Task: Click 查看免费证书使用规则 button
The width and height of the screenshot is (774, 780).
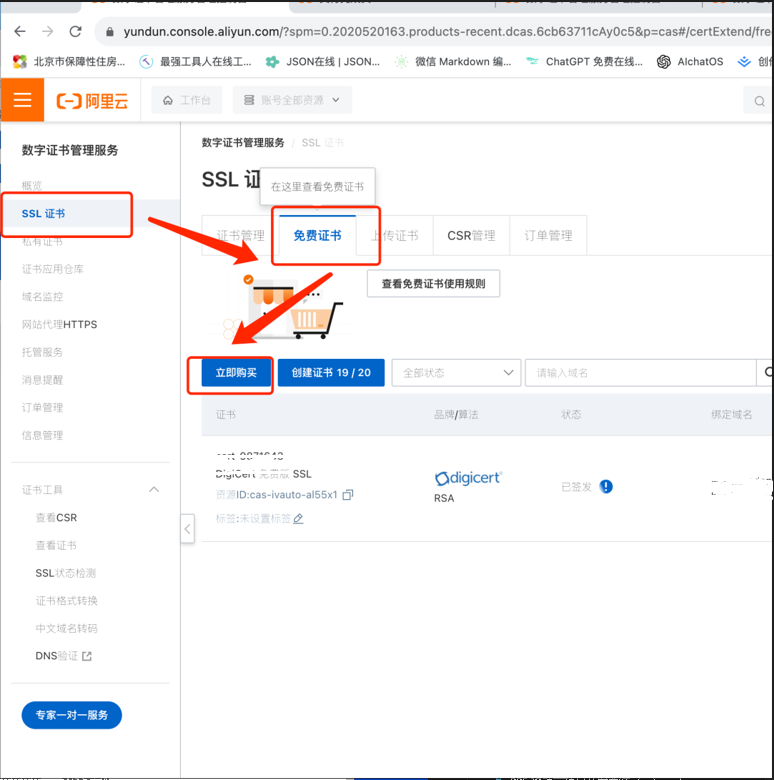Action: coord(433,284)
